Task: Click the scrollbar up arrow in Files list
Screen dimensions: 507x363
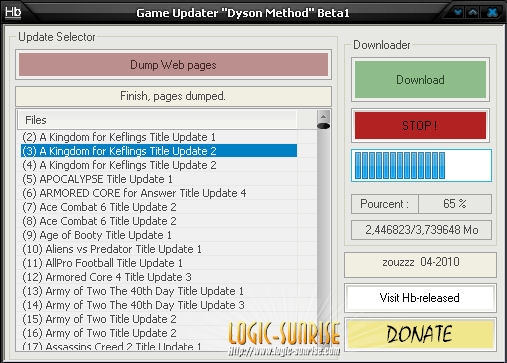Action: [323, 116]
